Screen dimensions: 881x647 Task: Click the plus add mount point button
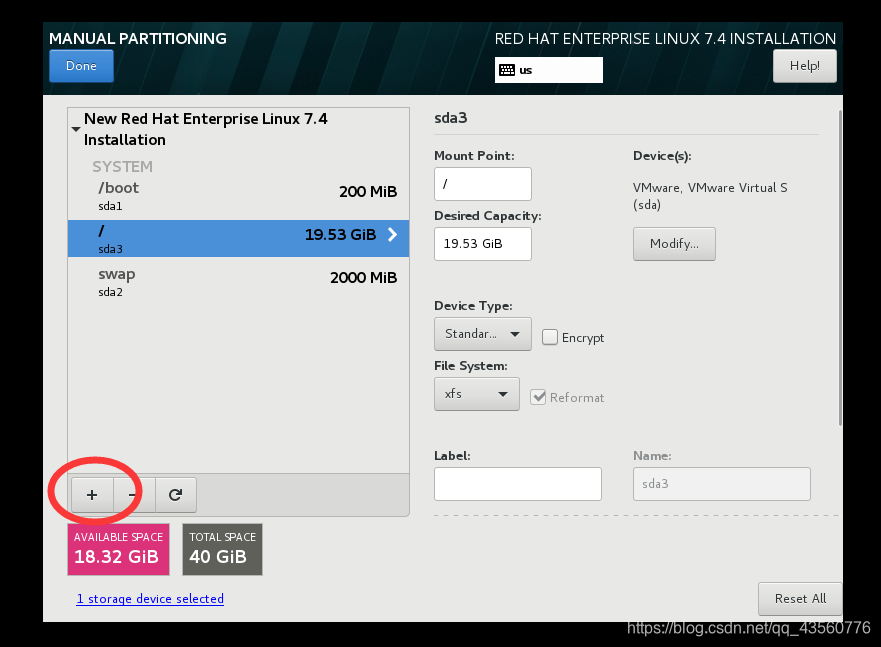click(92, 495)
